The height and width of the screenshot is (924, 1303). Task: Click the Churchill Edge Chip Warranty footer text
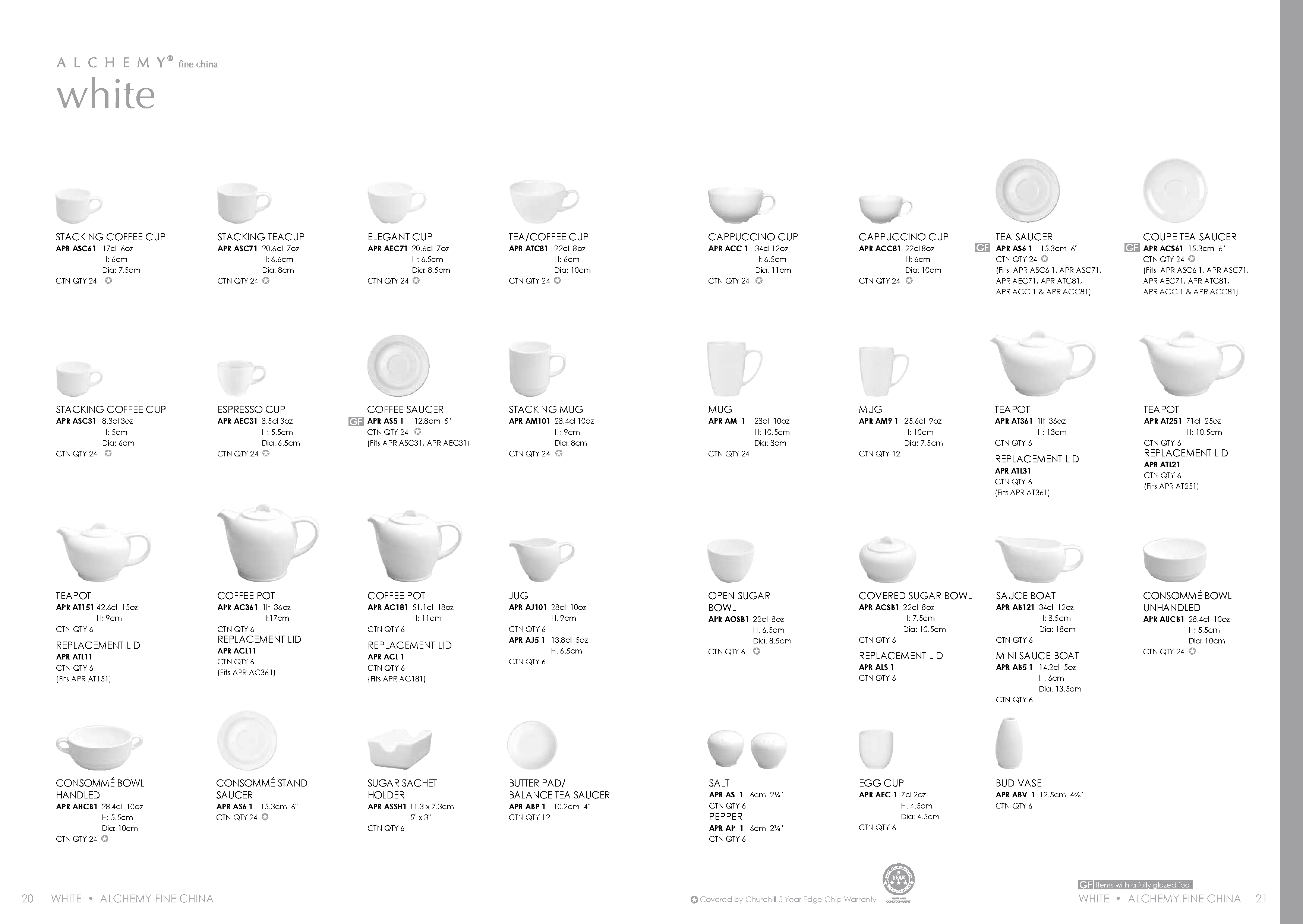tap(788, 899)
